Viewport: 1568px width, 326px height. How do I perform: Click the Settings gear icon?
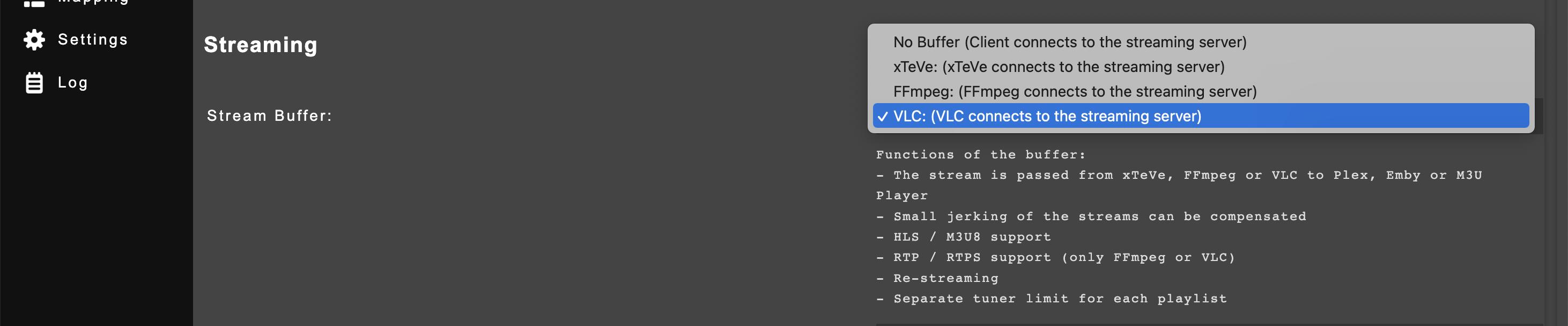(x=34, y=40)
